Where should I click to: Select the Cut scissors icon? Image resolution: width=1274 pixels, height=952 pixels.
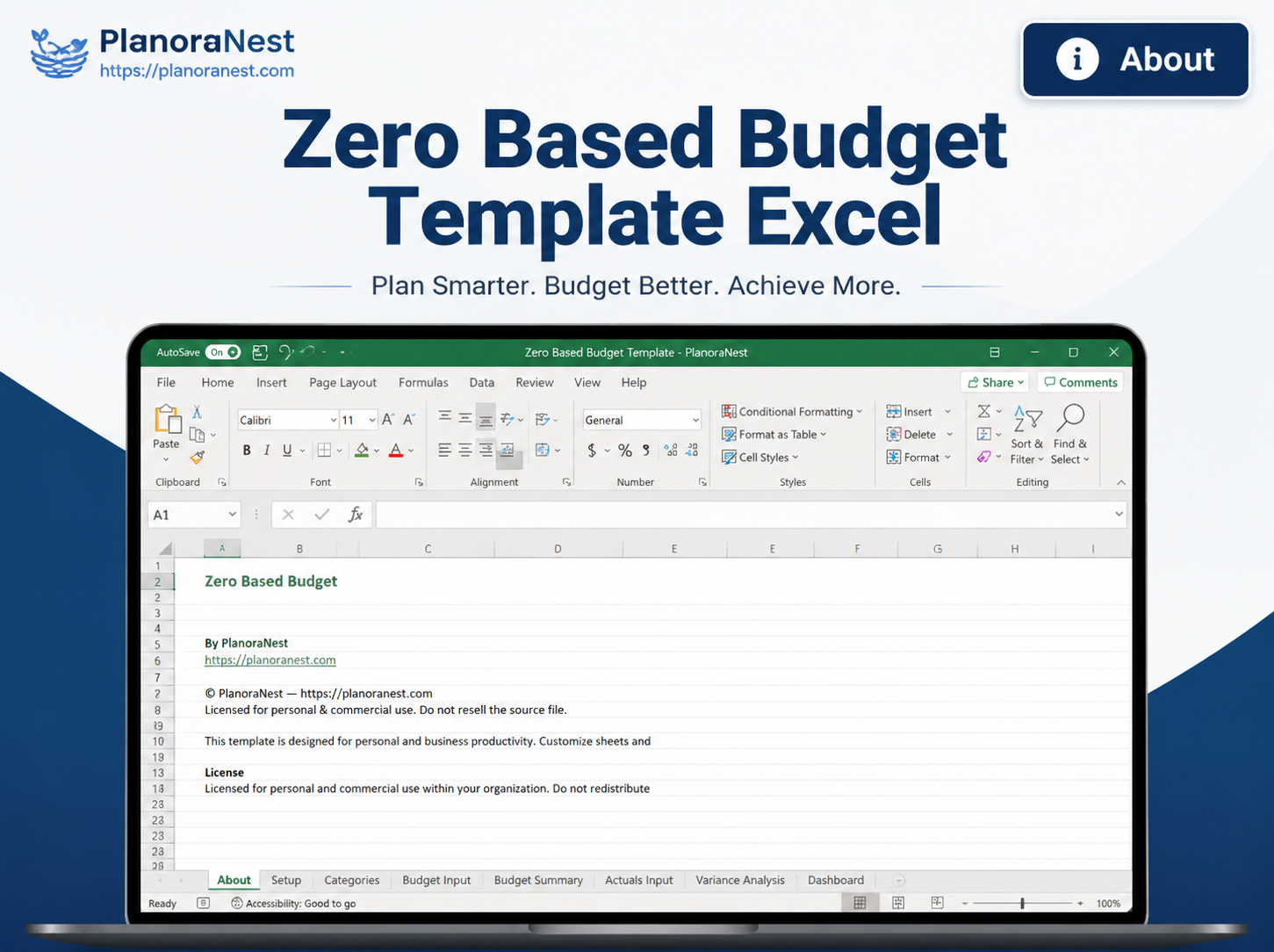pos(198,412)
